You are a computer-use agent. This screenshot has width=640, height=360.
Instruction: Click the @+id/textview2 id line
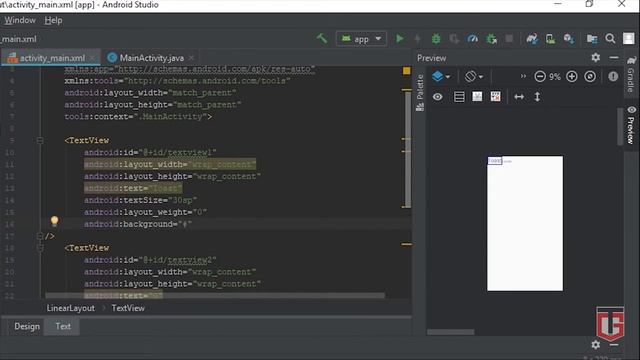(150, 260)
